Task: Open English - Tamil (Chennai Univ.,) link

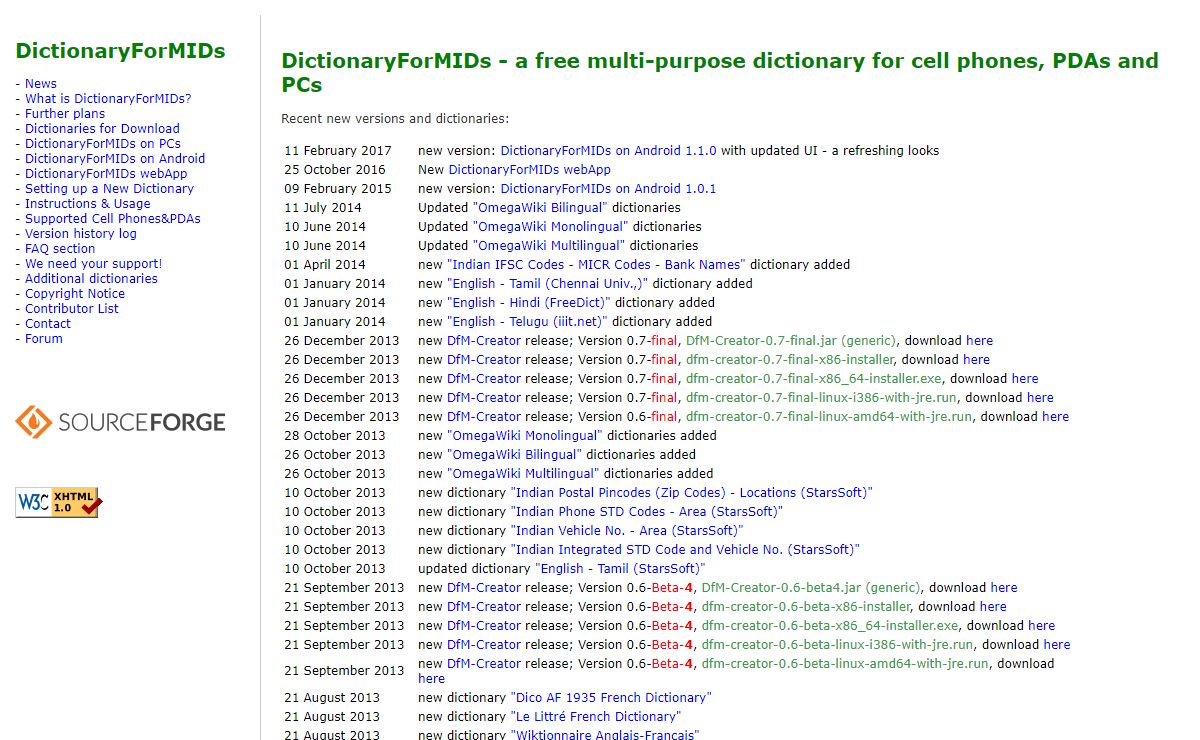Action: coord(547,284)
